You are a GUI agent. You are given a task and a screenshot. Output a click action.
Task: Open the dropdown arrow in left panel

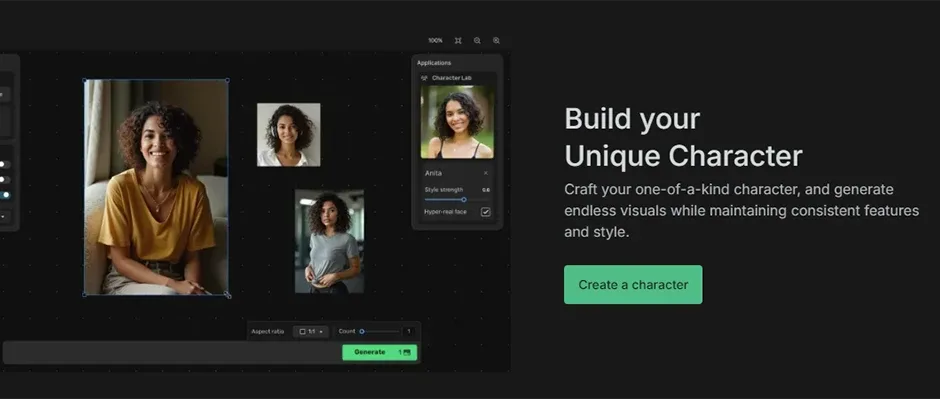click(x=4, y=217)
